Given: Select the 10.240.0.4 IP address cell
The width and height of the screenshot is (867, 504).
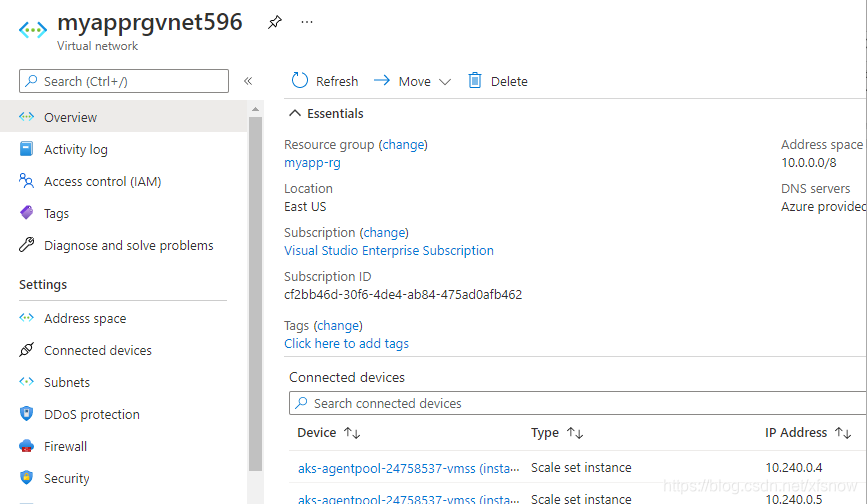Looking at the screenshot, I should point(793,468).
